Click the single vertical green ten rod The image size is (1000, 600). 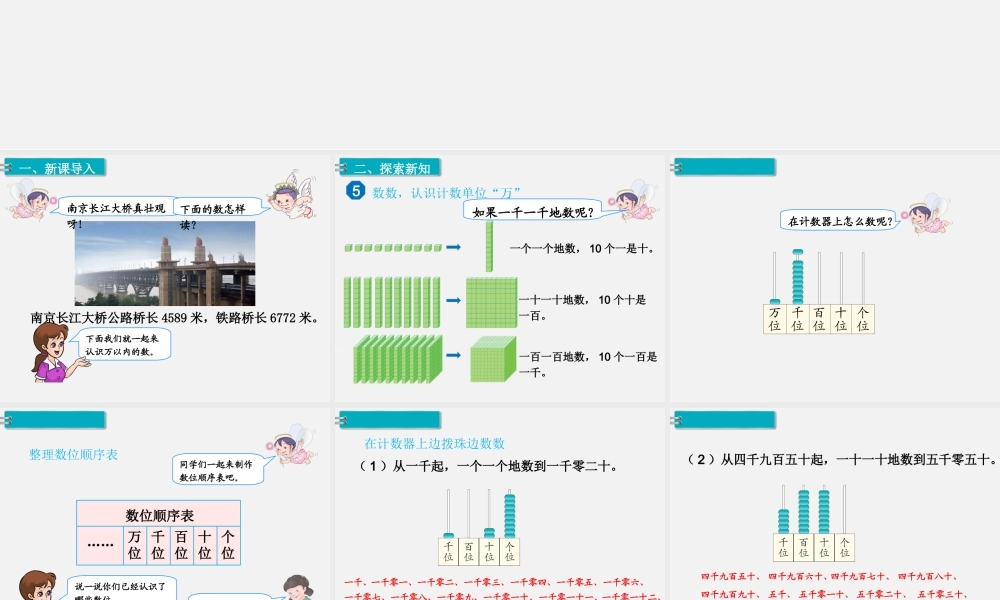point(489,247)
